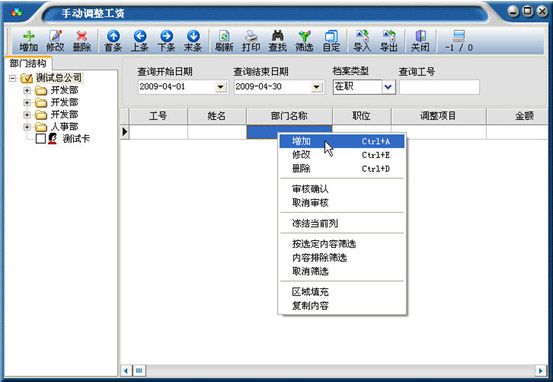Go to previous record with 上条
This screenshot has height=382, width=553.
[140, 41]
